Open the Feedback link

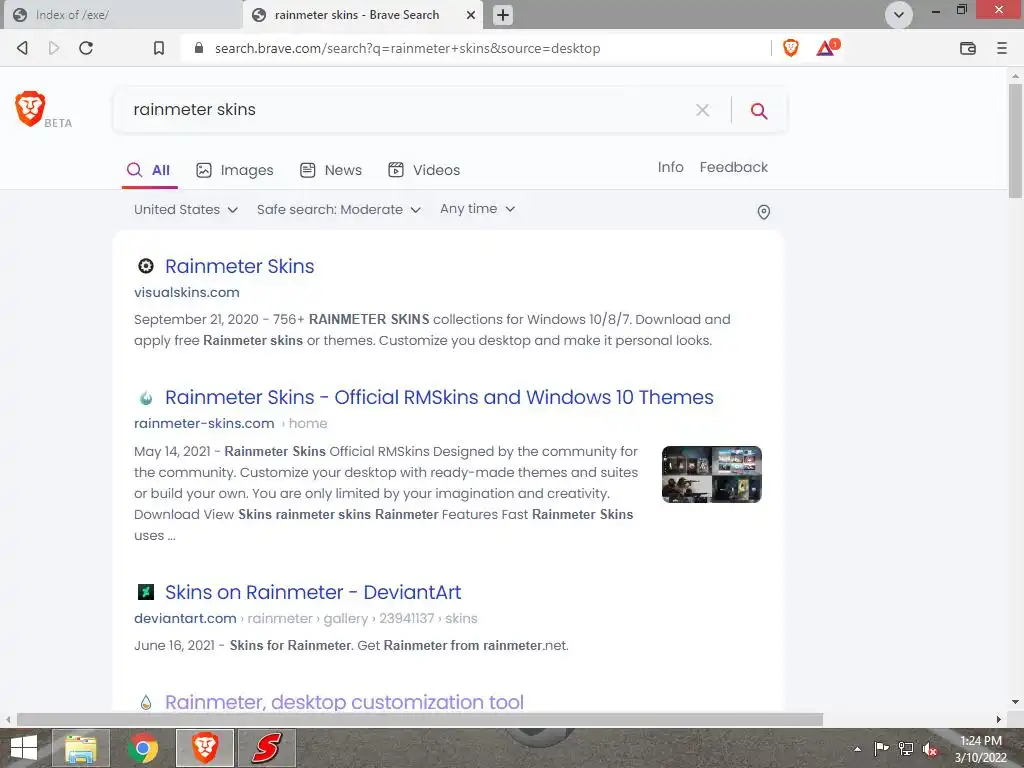(733, 167)
